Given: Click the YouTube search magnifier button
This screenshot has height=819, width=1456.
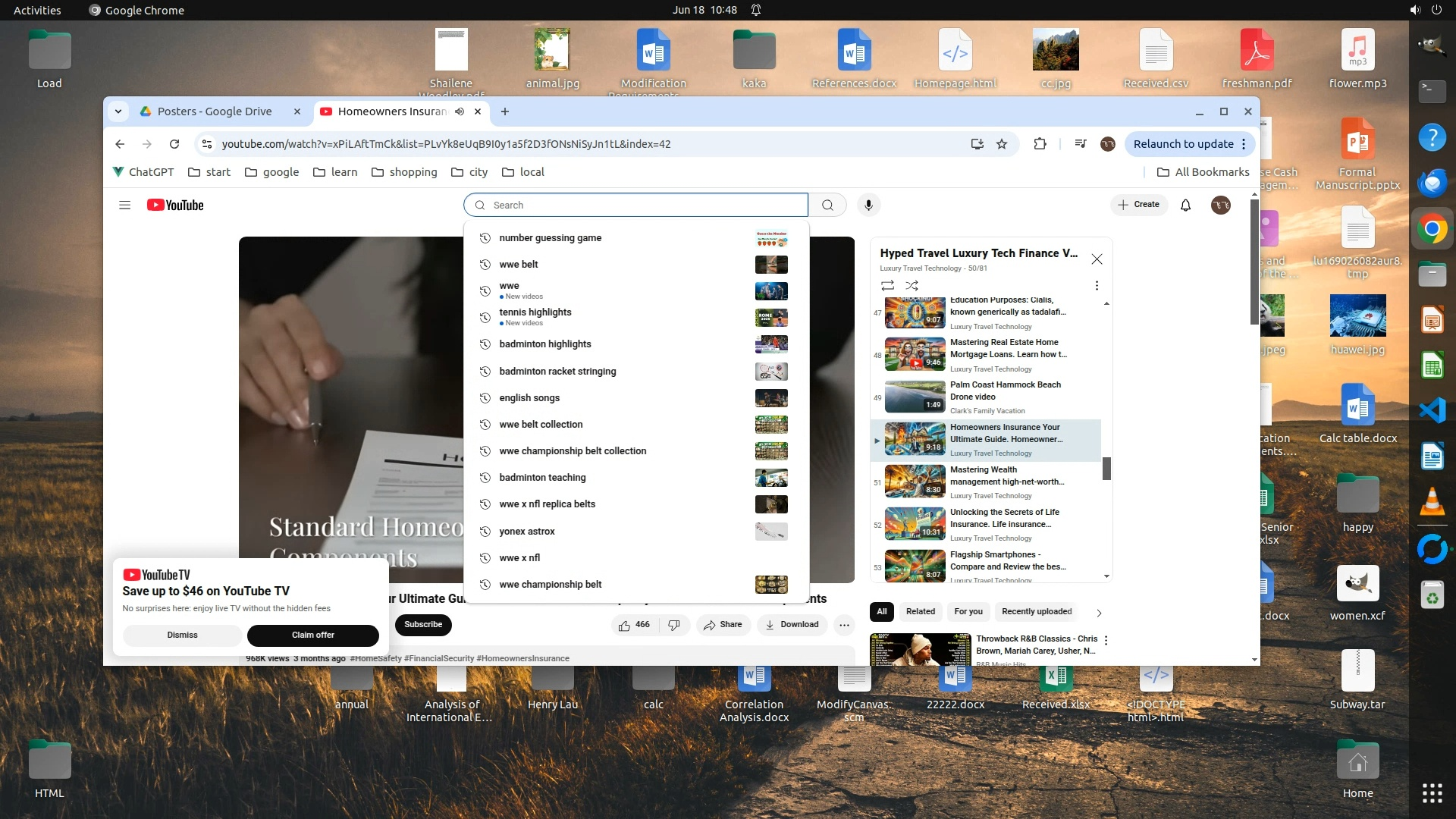Looking at the screenshot, I should click(827, 205).
